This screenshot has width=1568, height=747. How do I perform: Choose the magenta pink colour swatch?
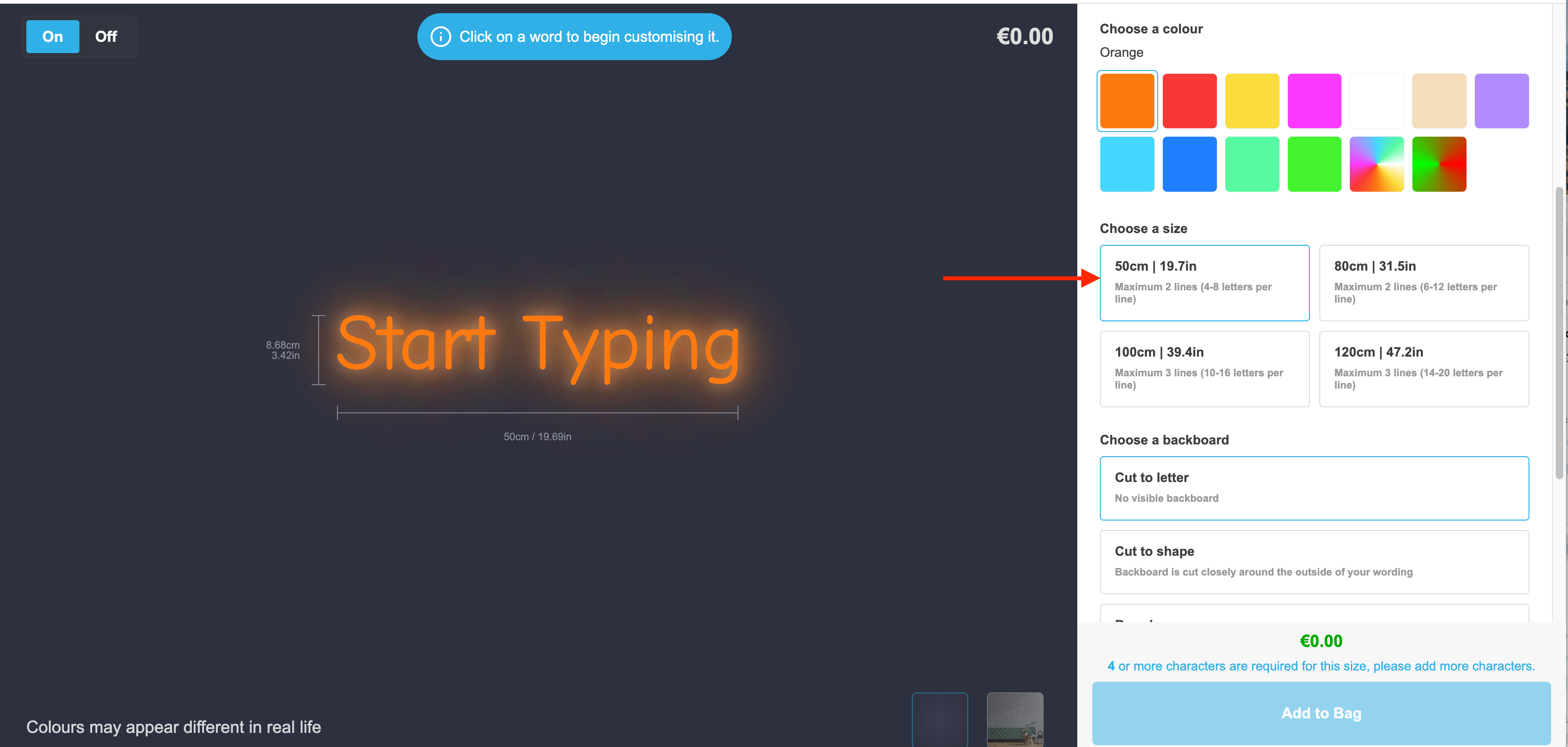1314,101
